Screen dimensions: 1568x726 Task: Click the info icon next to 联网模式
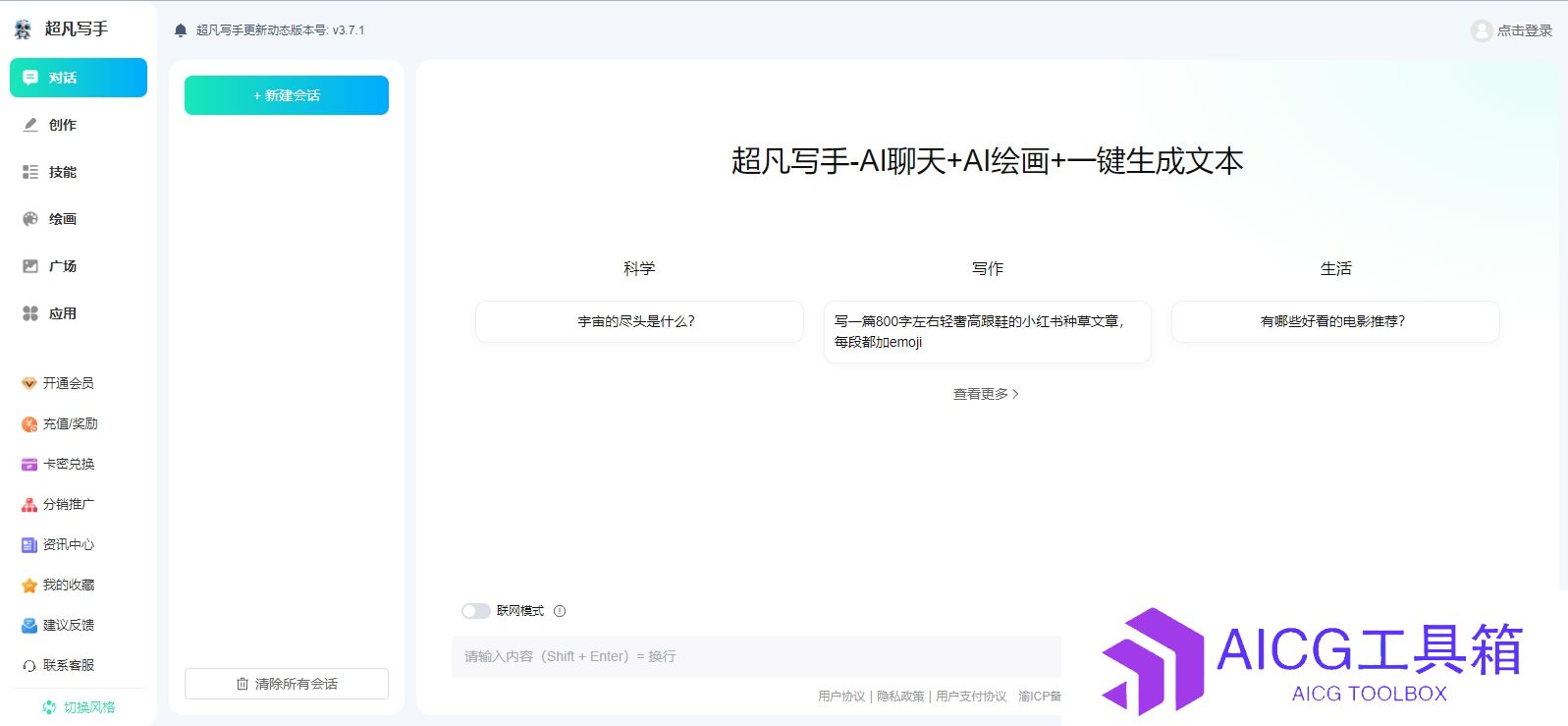[560, 611]
